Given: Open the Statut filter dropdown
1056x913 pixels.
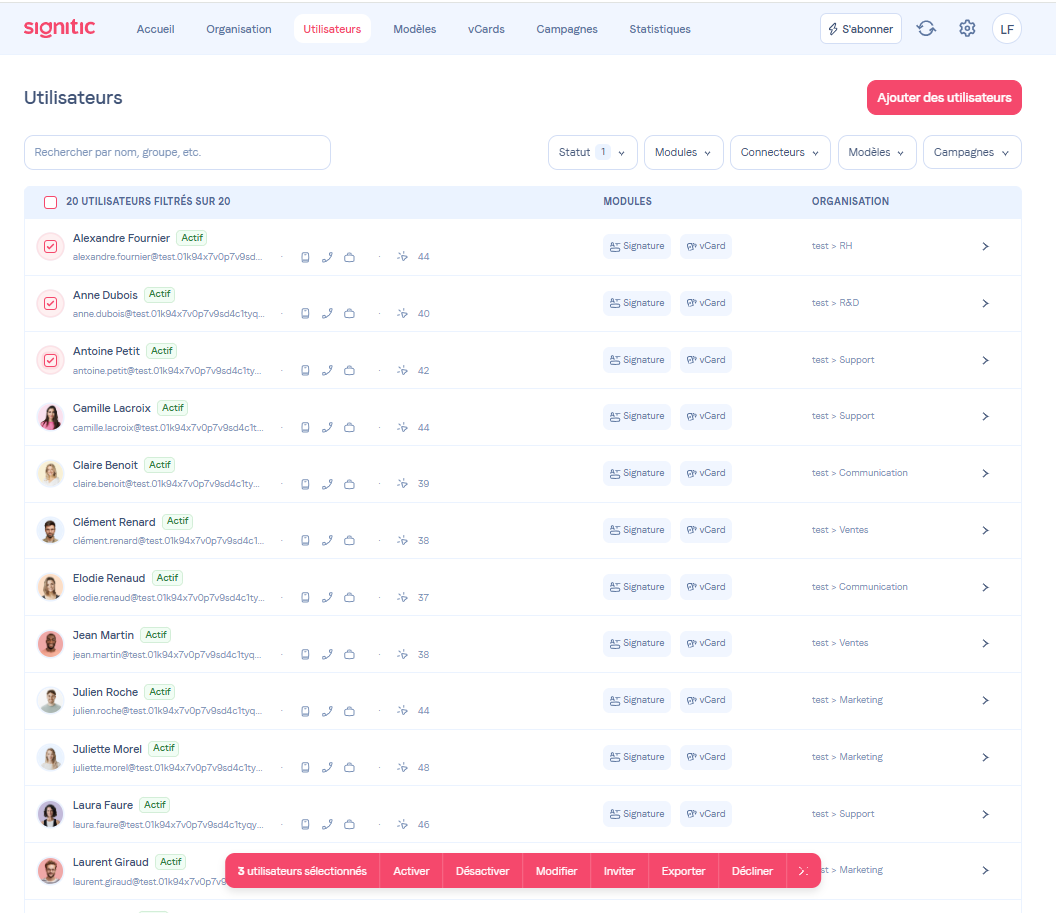Looking at the screenshot, I should click(592, 153).
